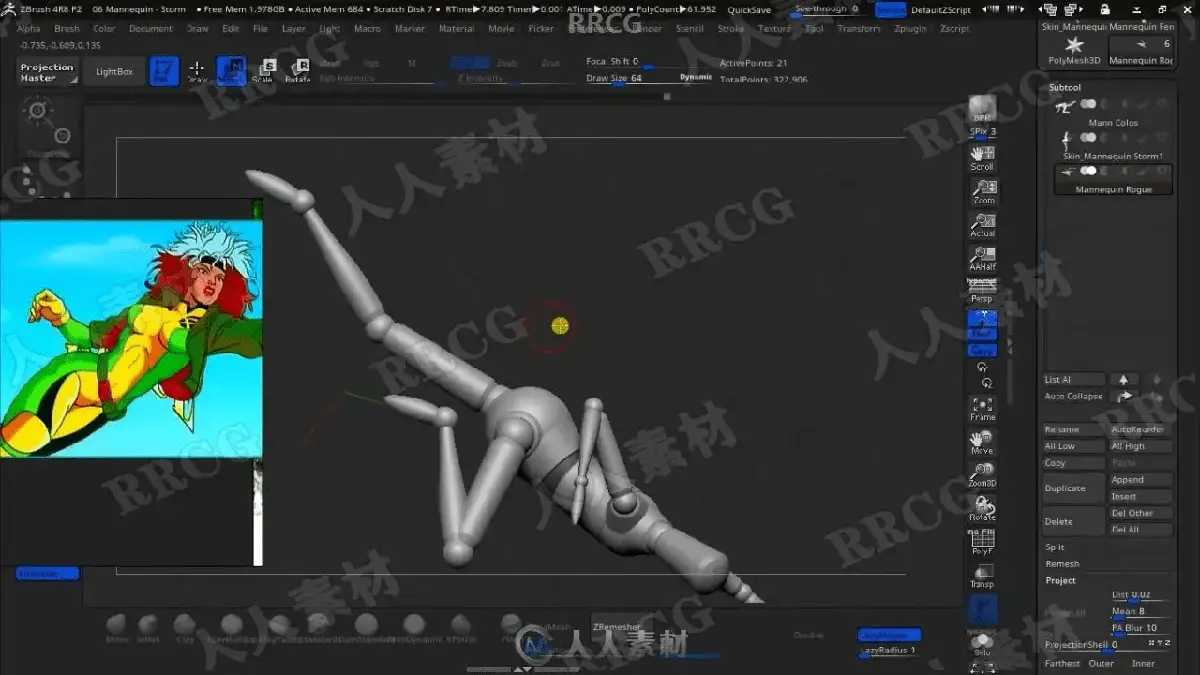Click the Move hand icon in right shelf
1200x675 pixels.
(982, 442)
